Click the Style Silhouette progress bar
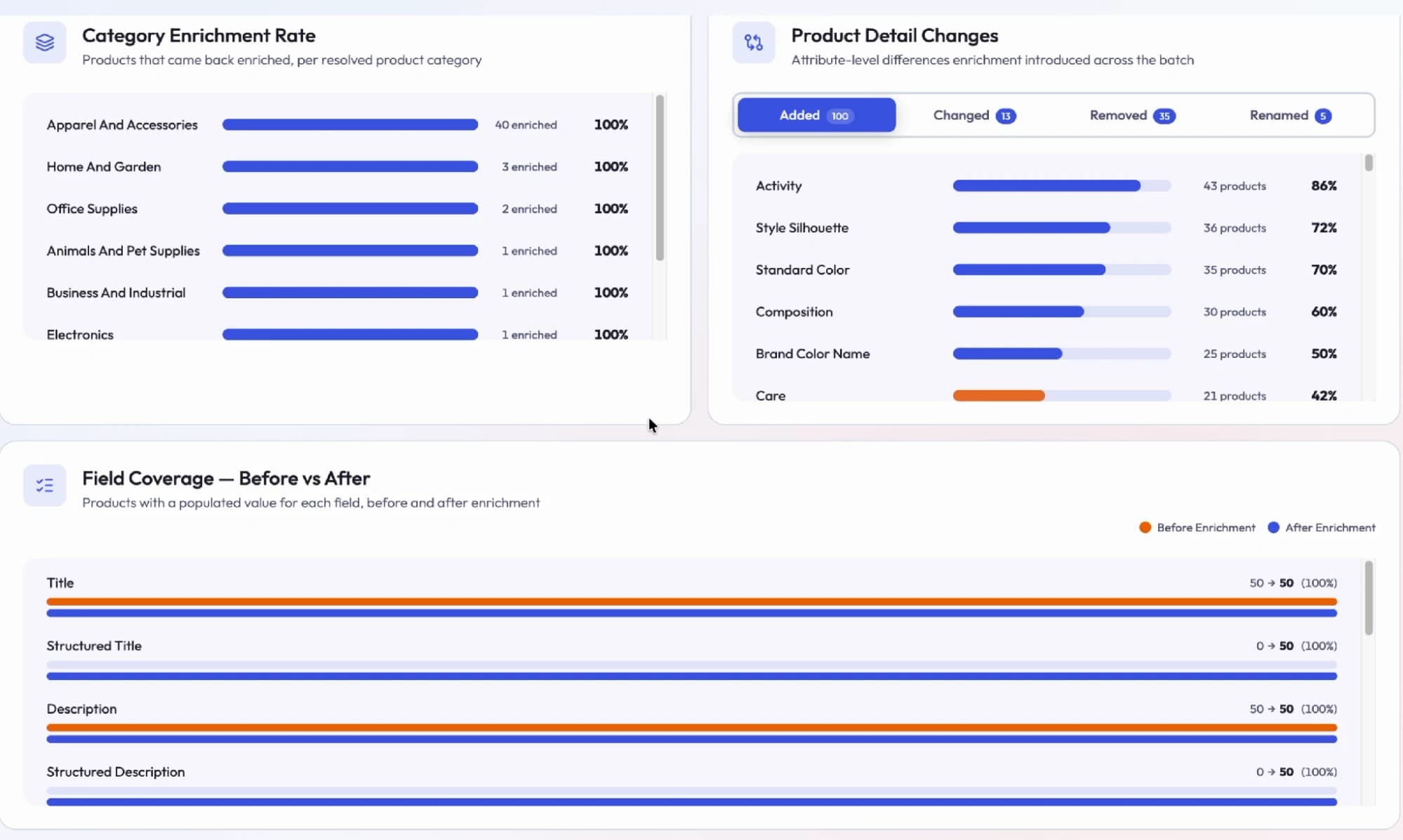Viewport: 1403px width, 840px height. point(1062,228)
